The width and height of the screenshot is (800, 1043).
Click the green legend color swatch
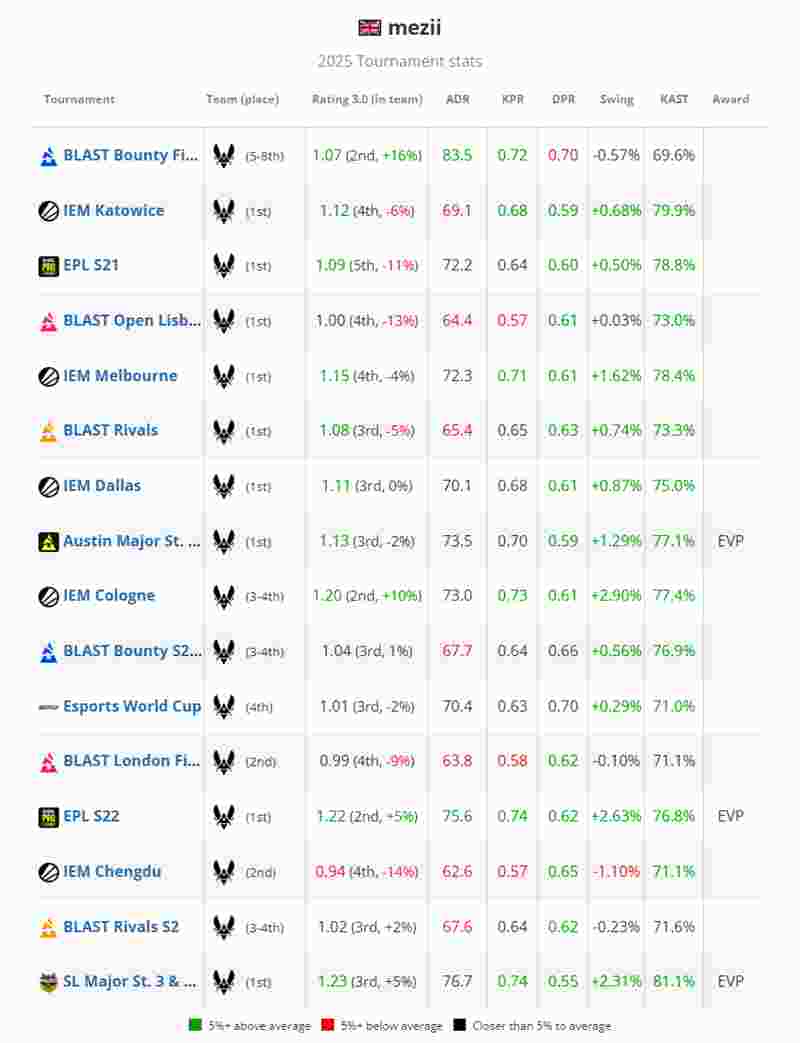195,1025
